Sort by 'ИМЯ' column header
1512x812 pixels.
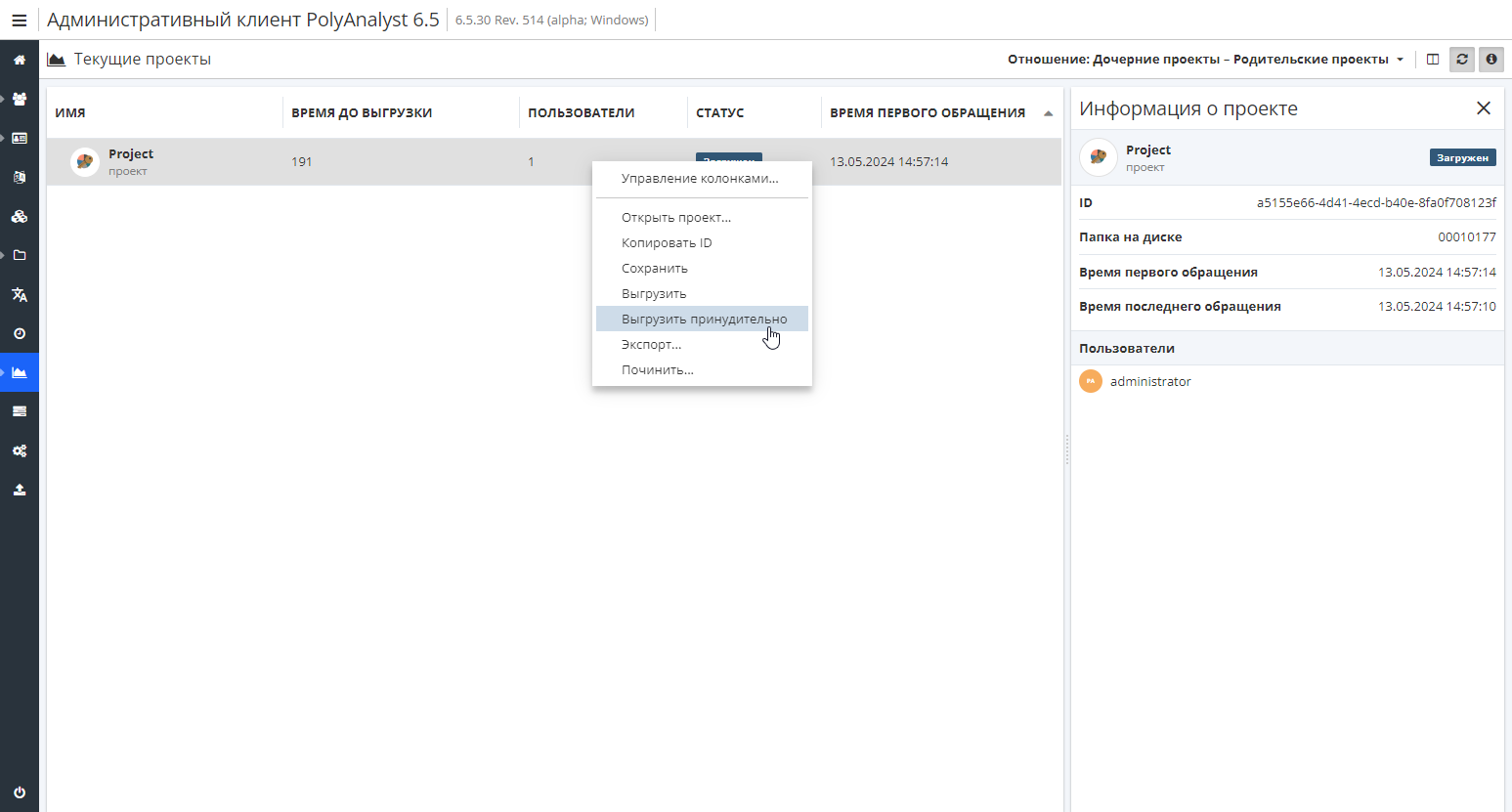tap(70, 112)
